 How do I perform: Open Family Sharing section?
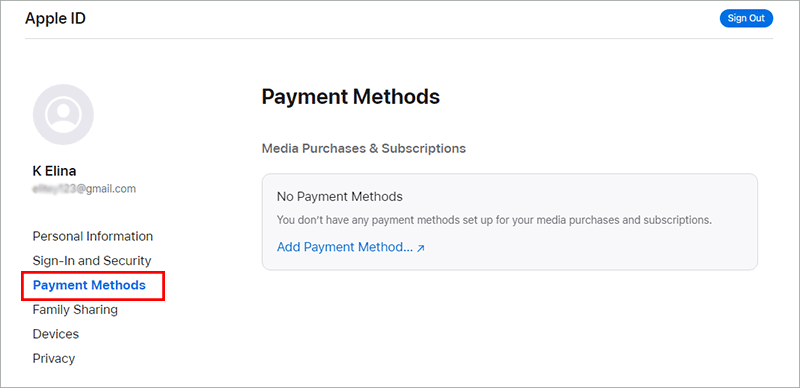coord(75,309)
